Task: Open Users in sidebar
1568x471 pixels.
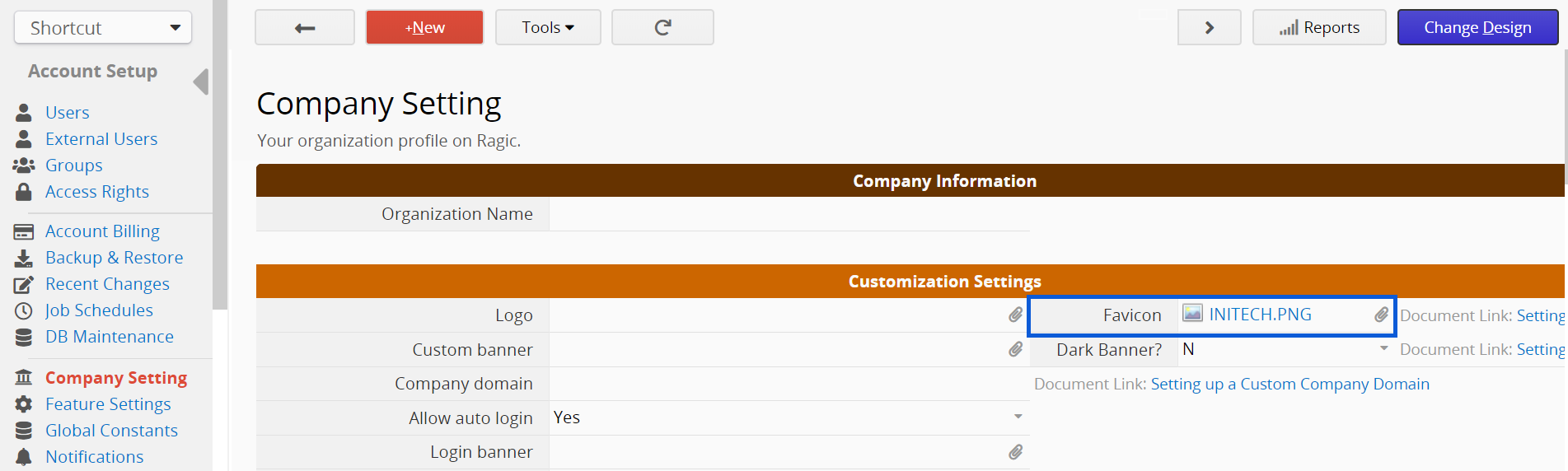Action: click(67, 113)
